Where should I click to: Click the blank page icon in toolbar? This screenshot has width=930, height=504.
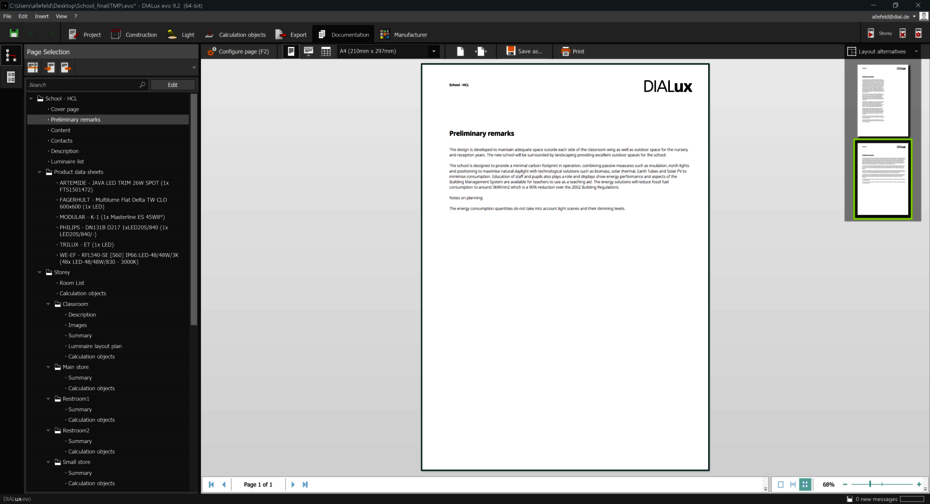tap(460, 51)
